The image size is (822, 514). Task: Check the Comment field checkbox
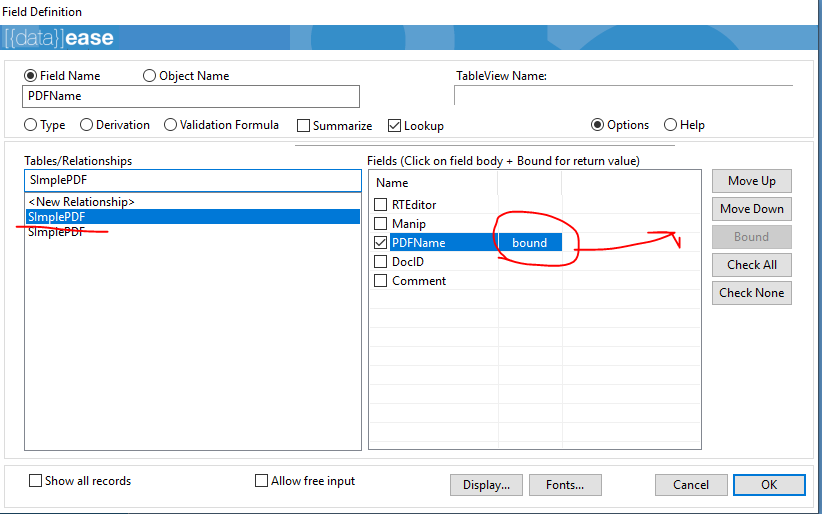(x=381, y=281)
